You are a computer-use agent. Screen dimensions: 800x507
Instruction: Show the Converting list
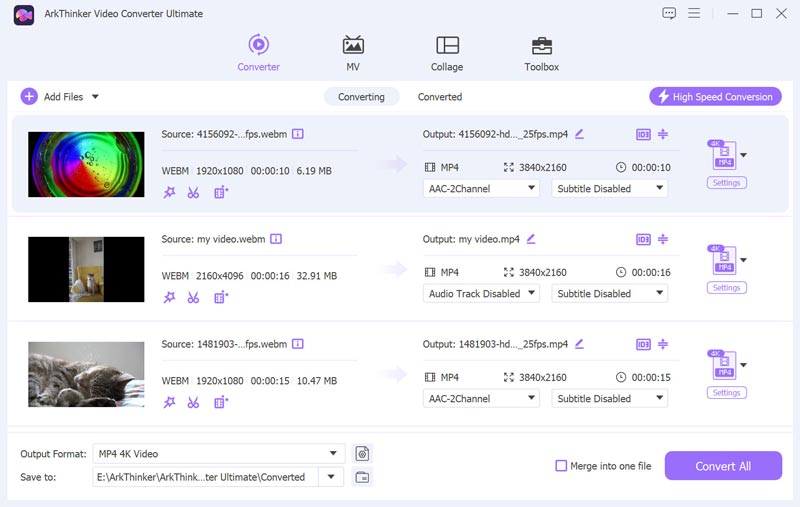(x=361, y=97)
